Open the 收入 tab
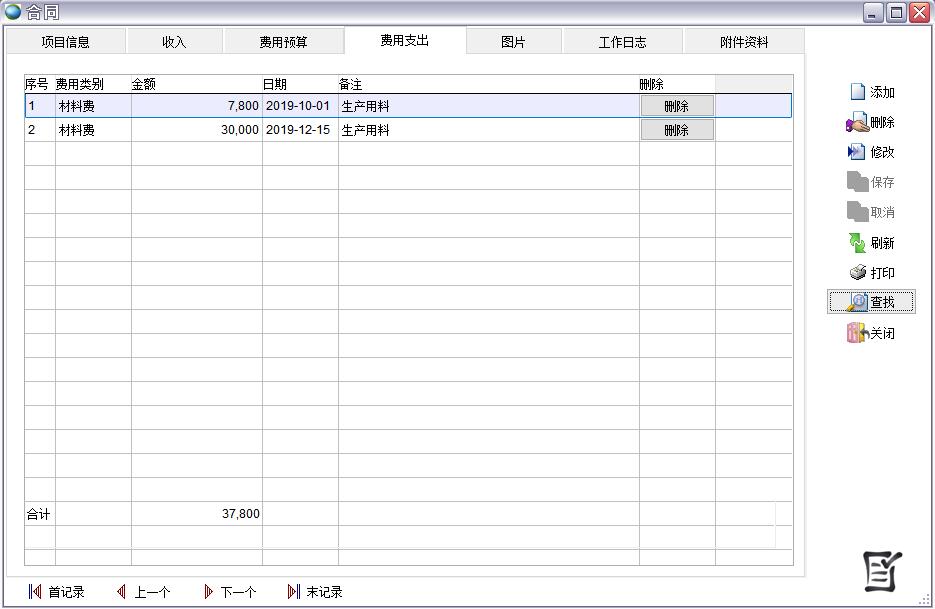Viewport: 935px width, 609px height. pyautogui.click(x=174, y=42)
